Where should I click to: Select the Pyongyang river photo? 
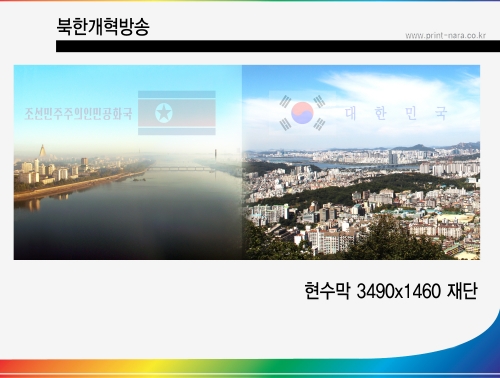pos(128,162)
